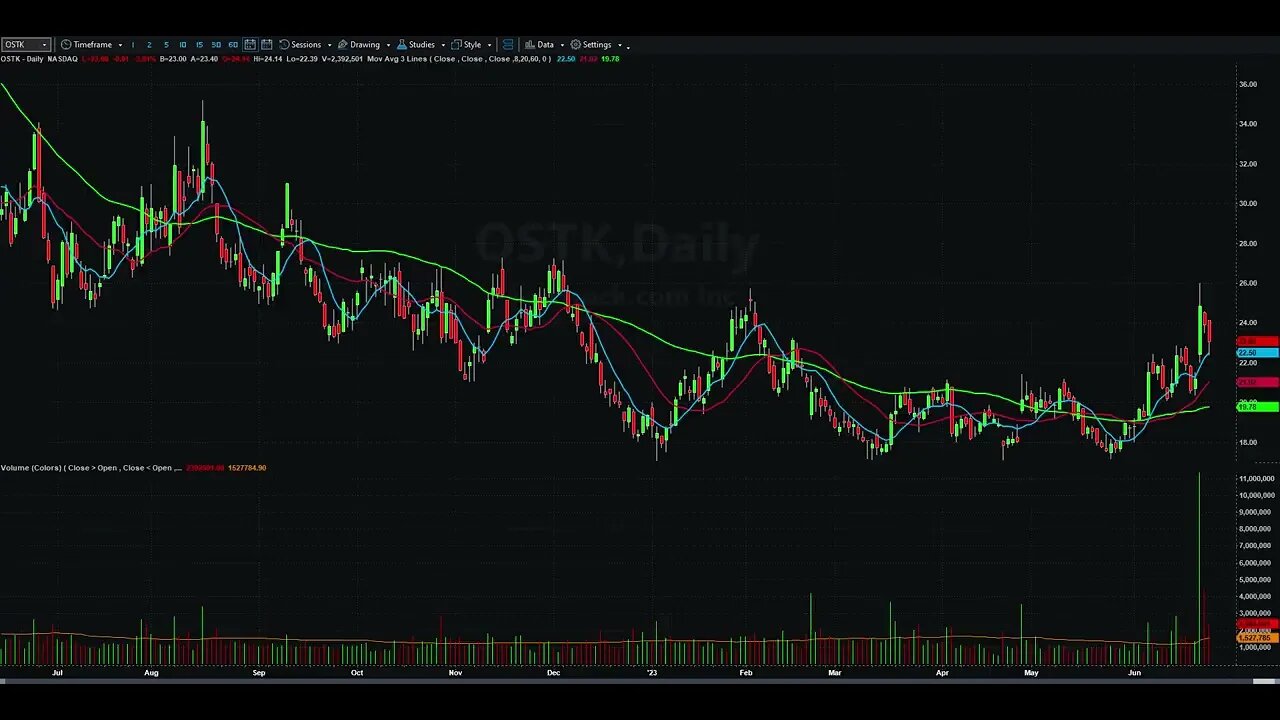The image size is (1280, 720).
Task: Click the Volume (Colors) study label
Action: coord(91,468)
